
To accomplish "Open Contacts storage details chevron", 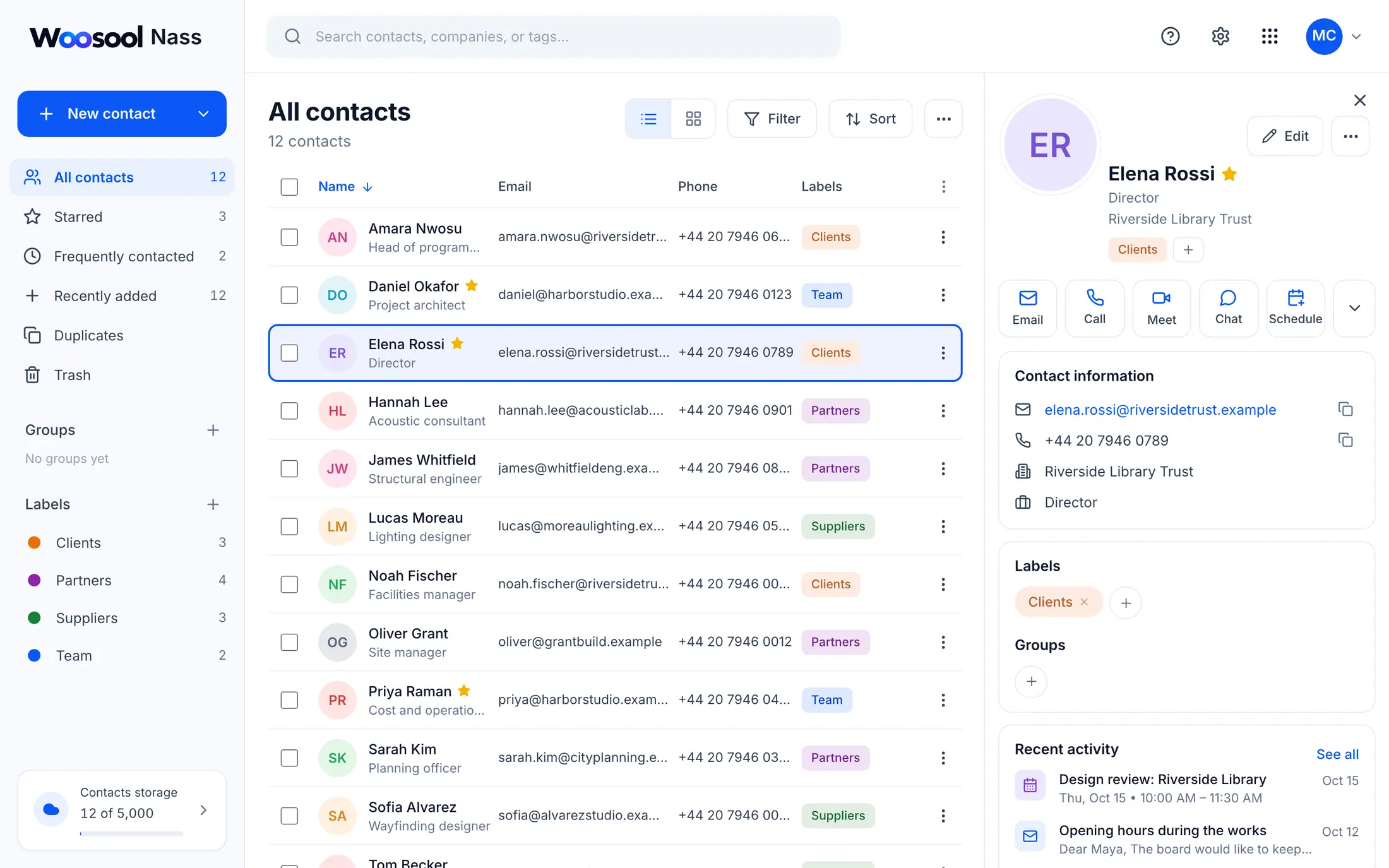I will pyautogui.click(x=203, y=810).
